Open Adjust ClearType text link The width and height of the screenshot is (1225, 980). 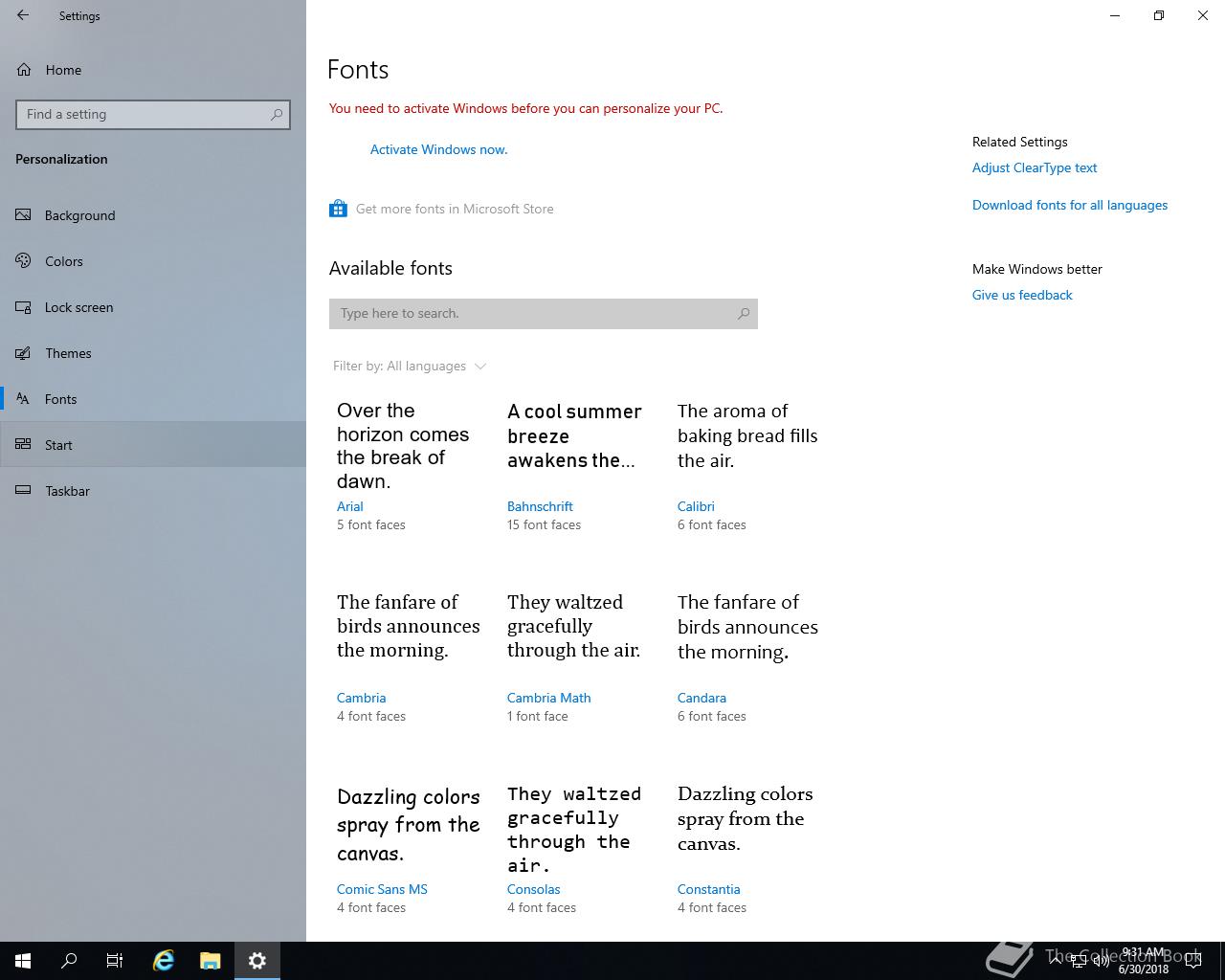click(x=1035, y=167)
